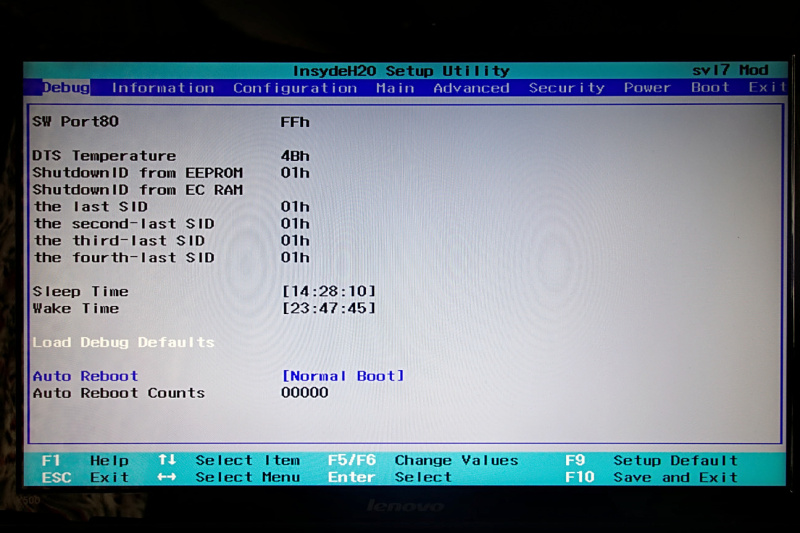Click the Sleep Time value field
This screenshot has height=533, width=800.
[x=329, y=291]
